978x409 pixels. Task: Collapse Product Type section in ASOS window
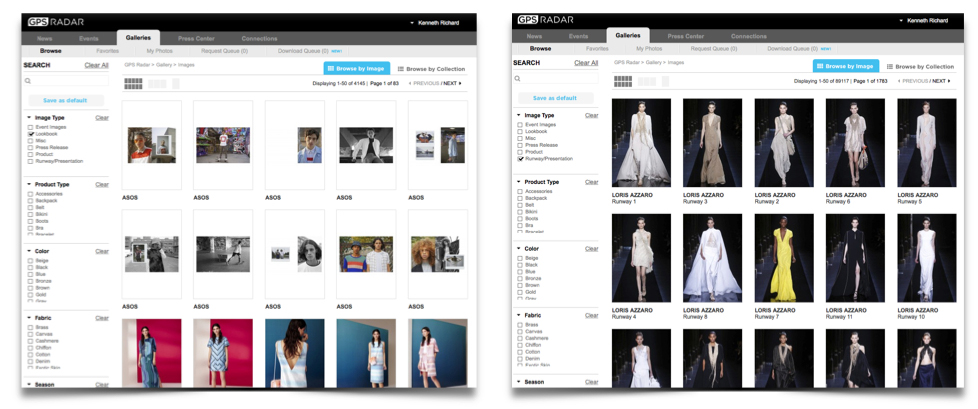point(29,185)
